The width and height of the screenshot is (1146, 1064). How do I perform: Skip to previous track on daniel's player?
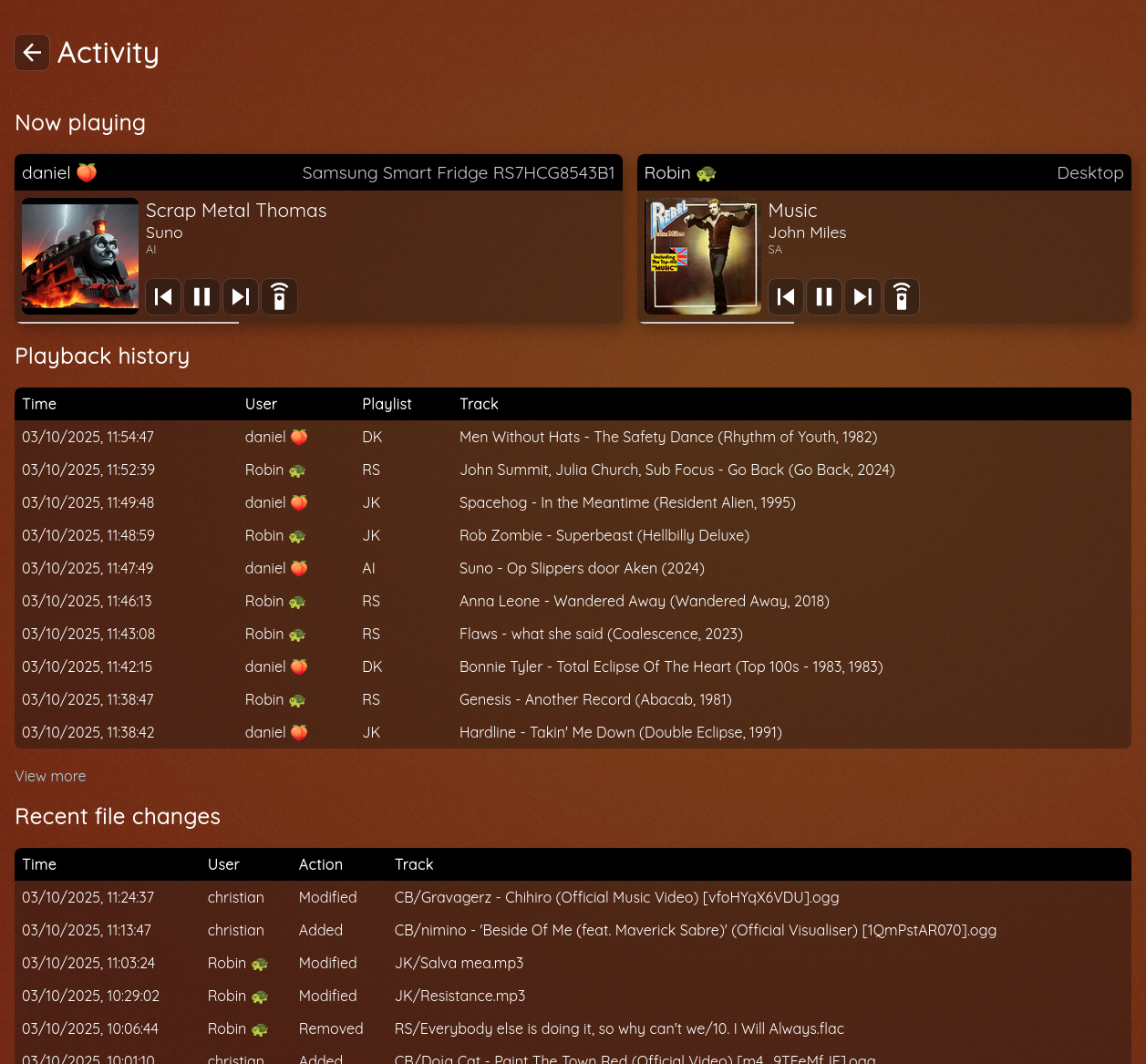tap(163, 297)
